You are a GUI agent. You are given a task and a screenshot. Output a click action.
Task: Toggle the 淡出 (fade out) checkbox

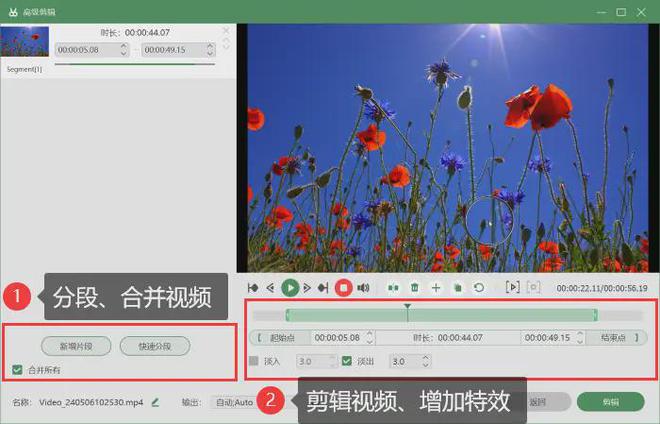tap(347, 361)
